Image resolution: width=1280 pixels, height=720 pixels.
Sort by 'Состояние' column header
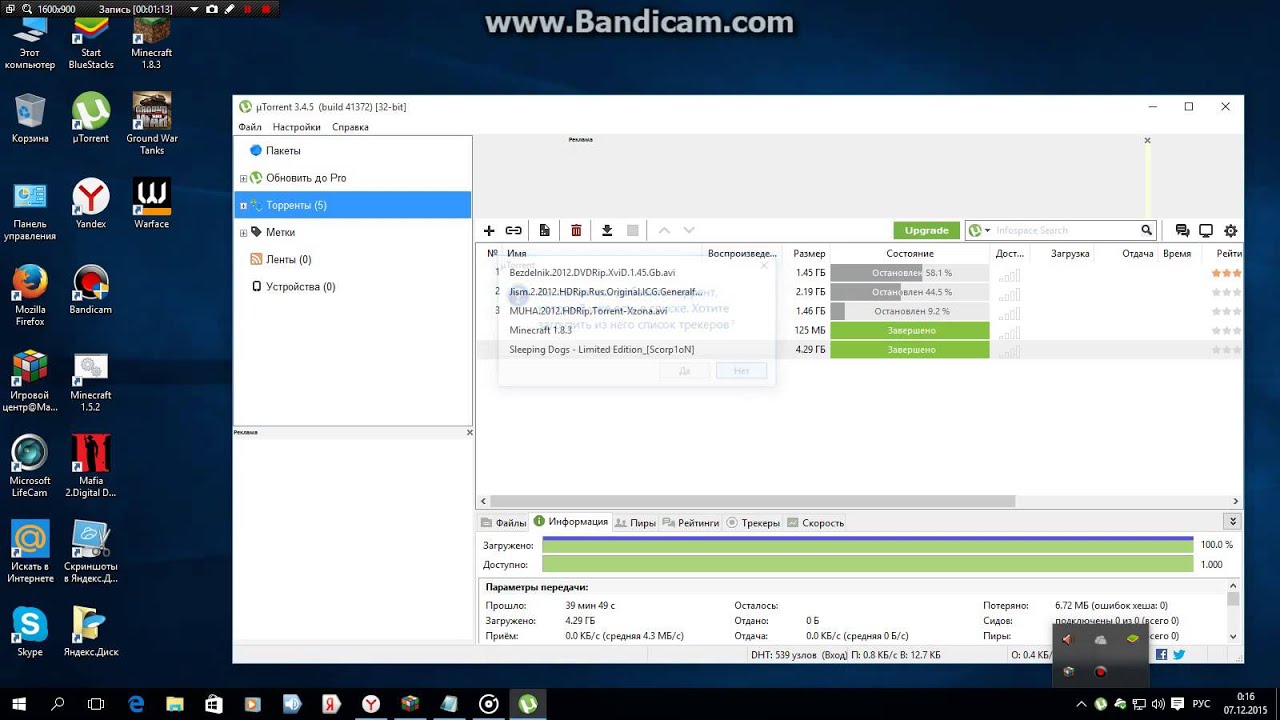[909, 254]
